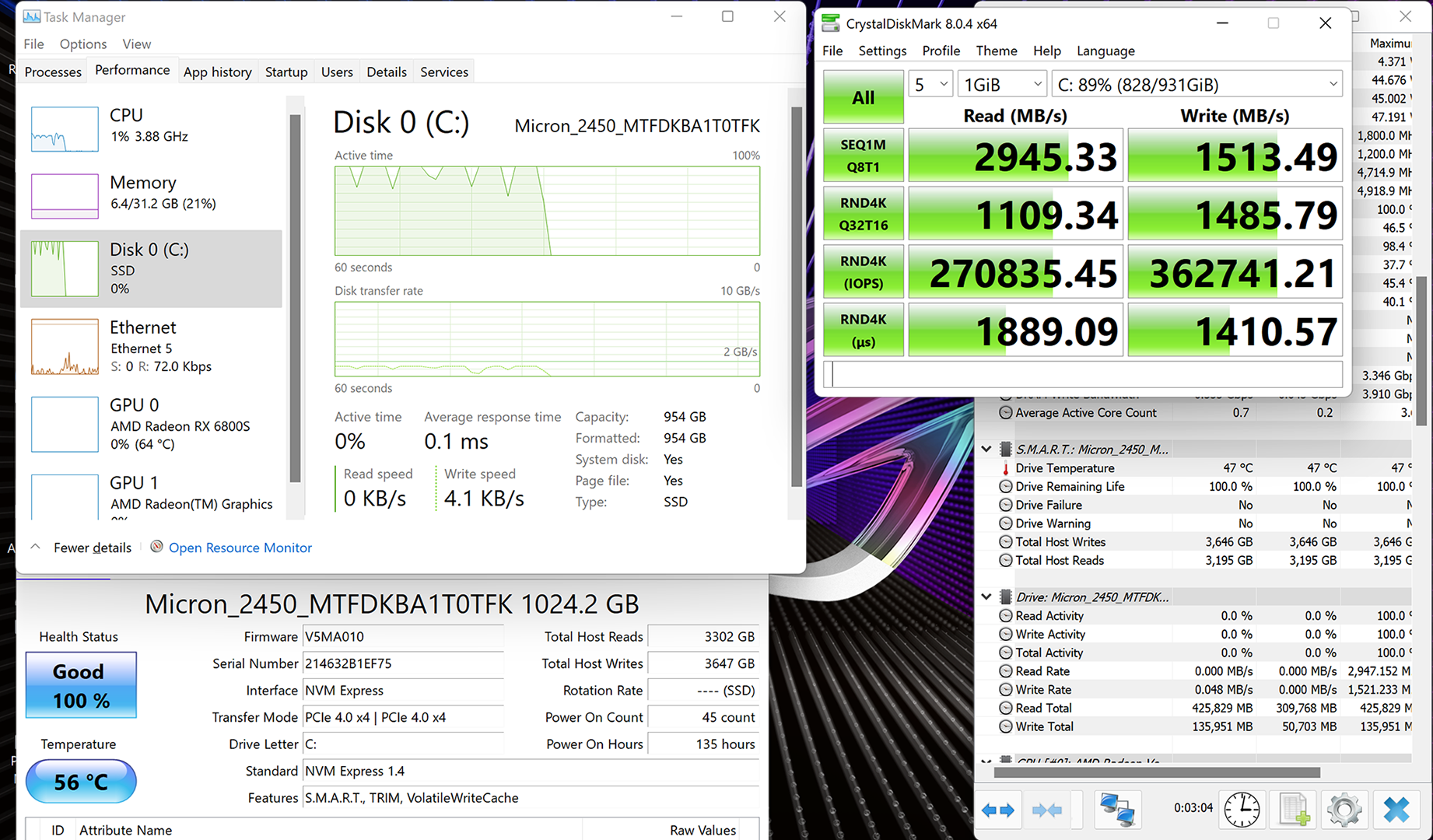The height and width of the screenshot is (840, 1433).
Task: Click the HWiNFO horizontal scrollbar
Action: [1156, 772]
